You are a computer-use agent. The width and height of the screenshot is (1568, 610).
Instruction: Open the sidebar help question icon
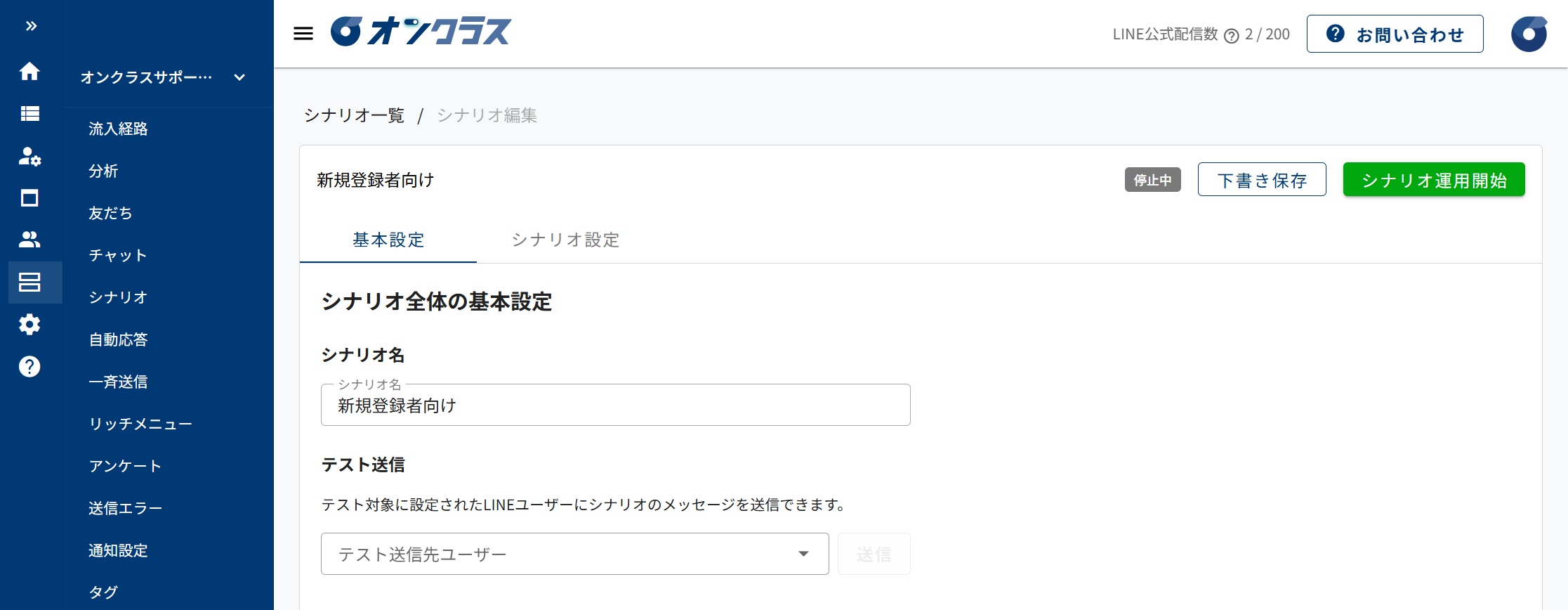29,366
